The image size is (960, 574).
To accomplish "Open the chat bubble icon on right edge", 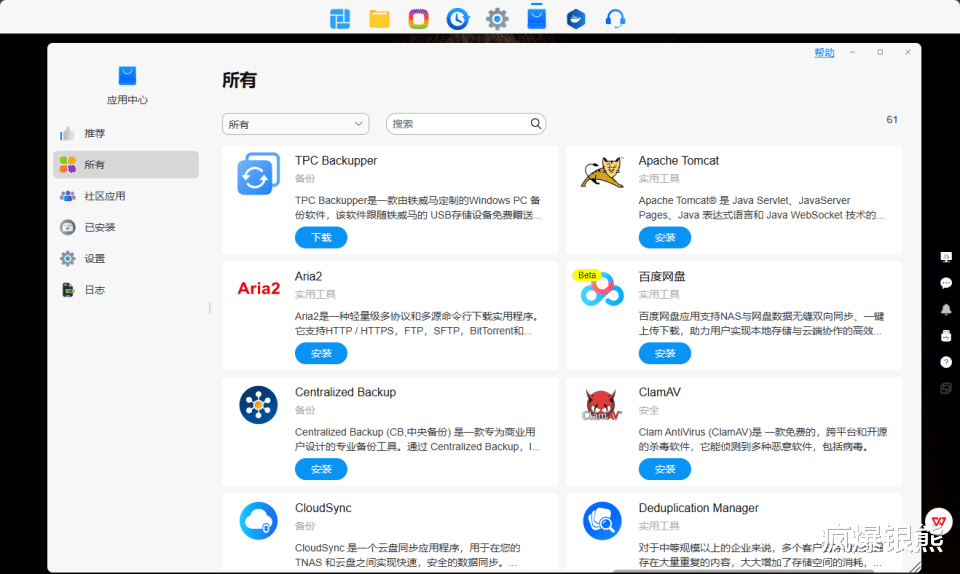I will (946, 283).
